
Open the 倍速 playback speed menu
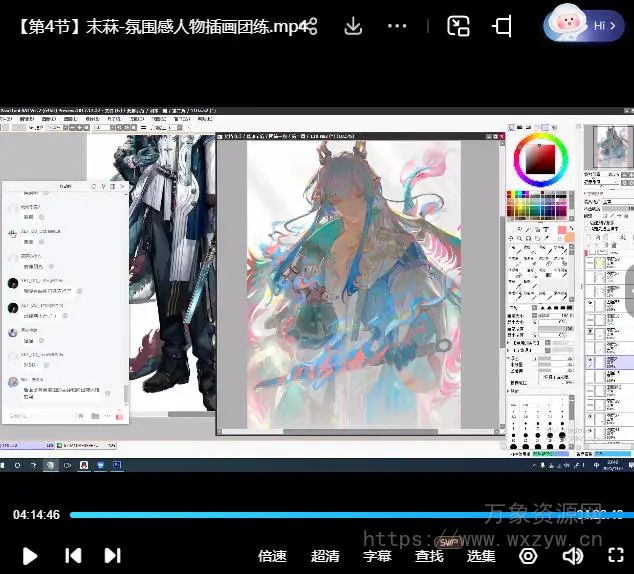coord(272,556)
